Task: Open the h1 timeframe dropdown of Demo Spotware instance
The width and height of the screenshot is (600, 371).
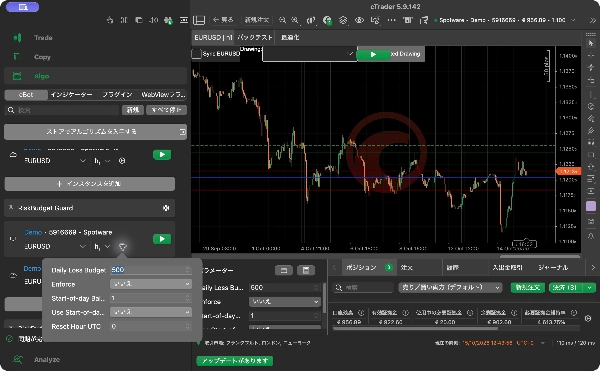Action: coord(102,247)
